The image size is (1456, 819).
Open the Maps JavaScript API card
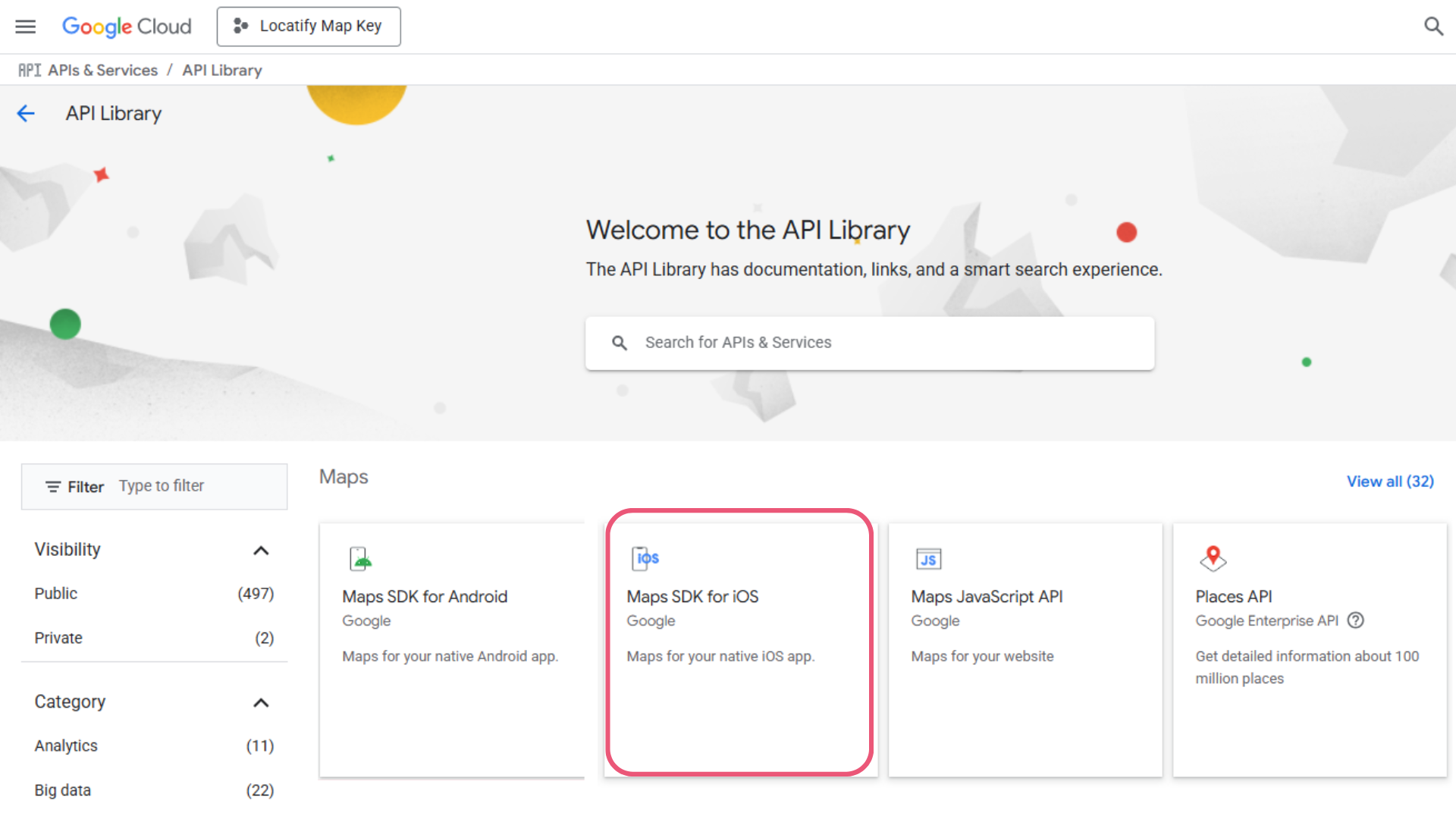coord(1025,650)
